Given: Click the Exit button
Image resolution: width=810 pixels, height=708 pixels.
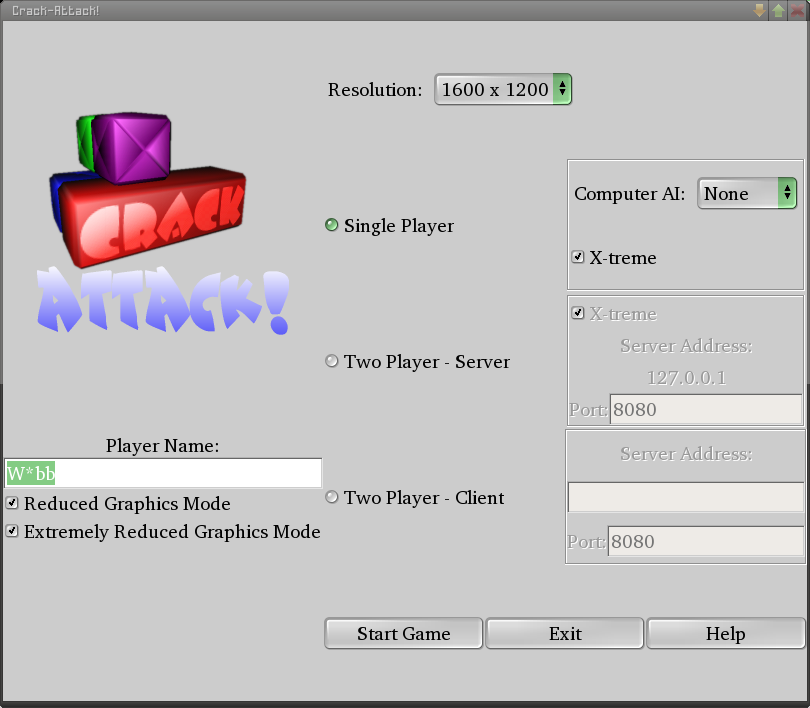Looking at the screenshot, I should click(565, 634).
